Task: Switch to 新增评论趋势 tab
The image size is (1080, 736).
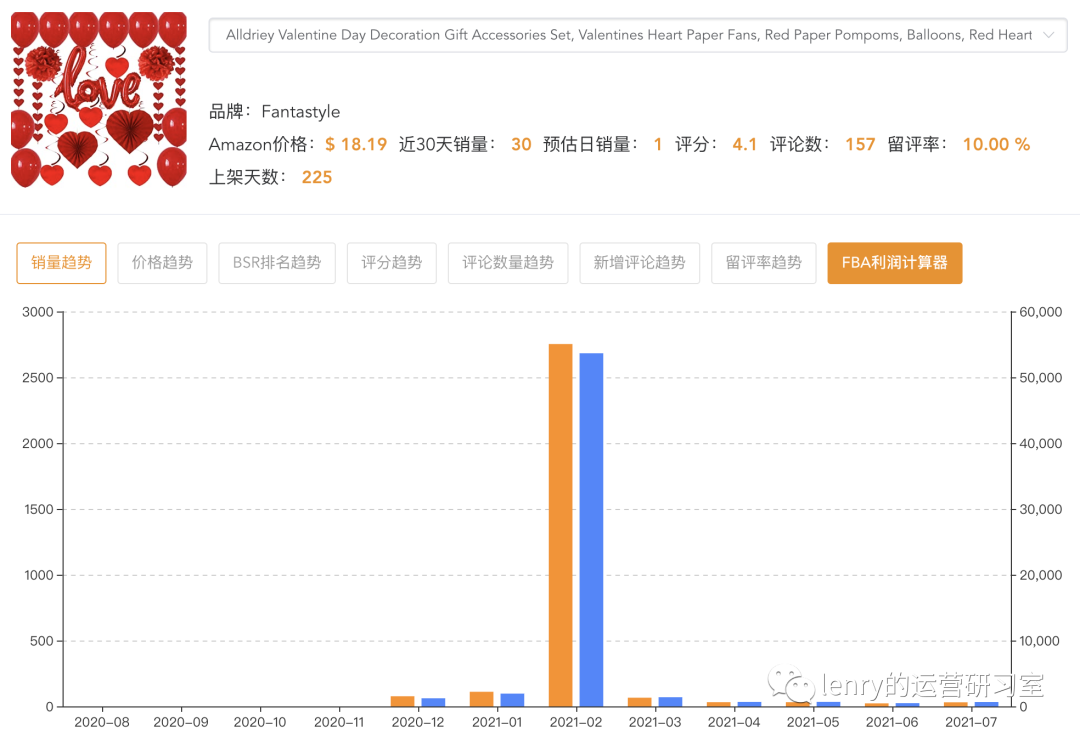Action: point(639,262)
